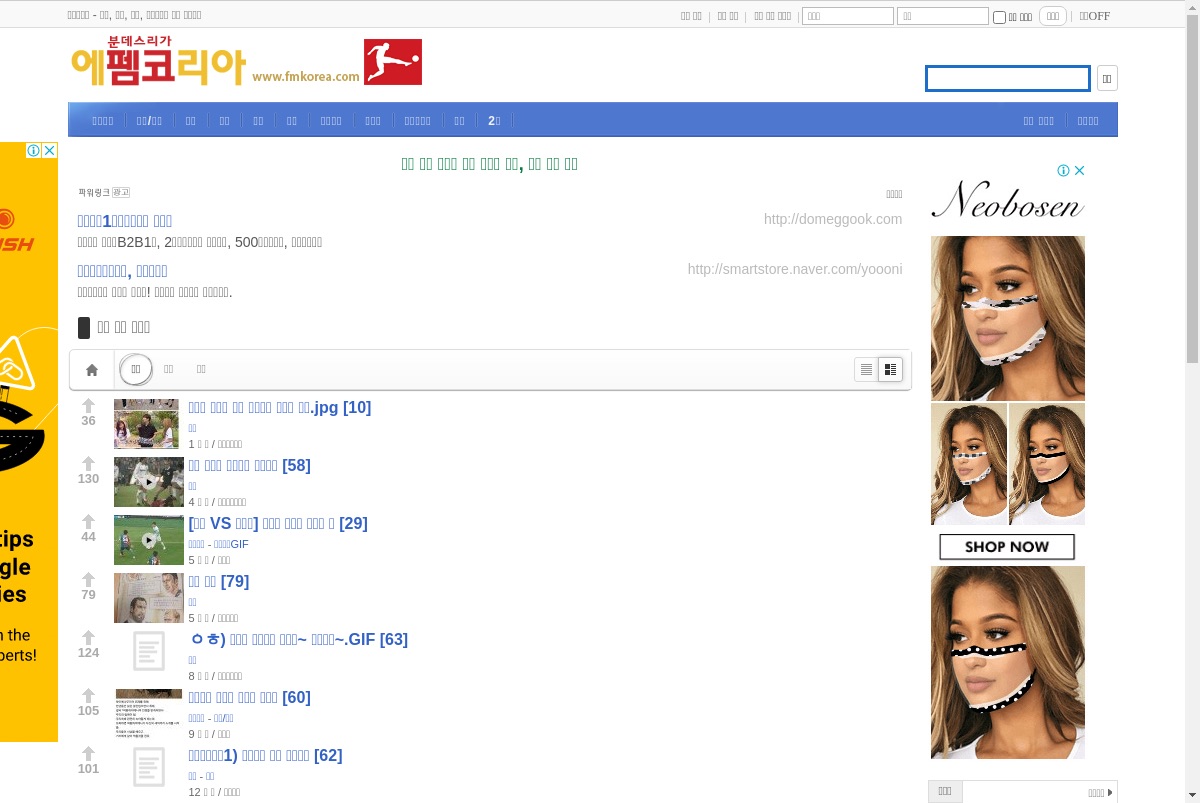Viewport: 1200px width, 803px height.
Task: Upvote the post with 44 votes
Action: click(x=88, y=521)
